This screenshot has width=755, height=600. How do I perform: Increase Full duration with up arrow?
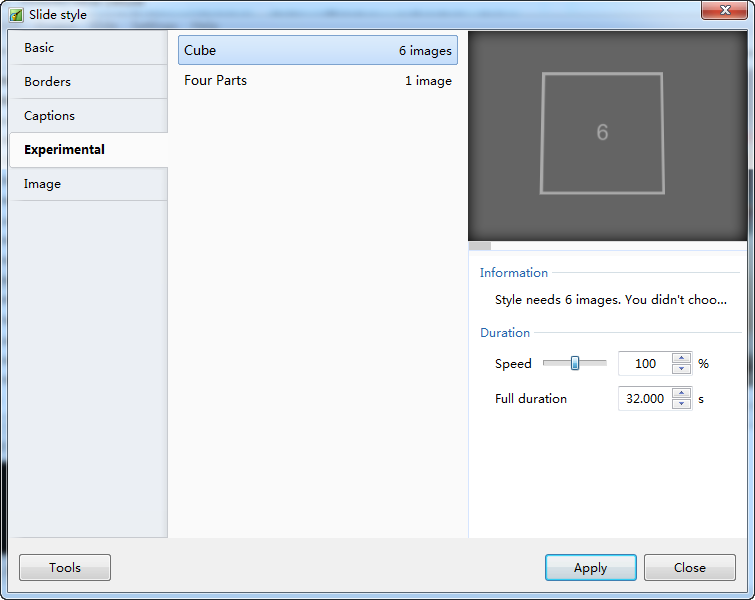(x=682, y=394)
